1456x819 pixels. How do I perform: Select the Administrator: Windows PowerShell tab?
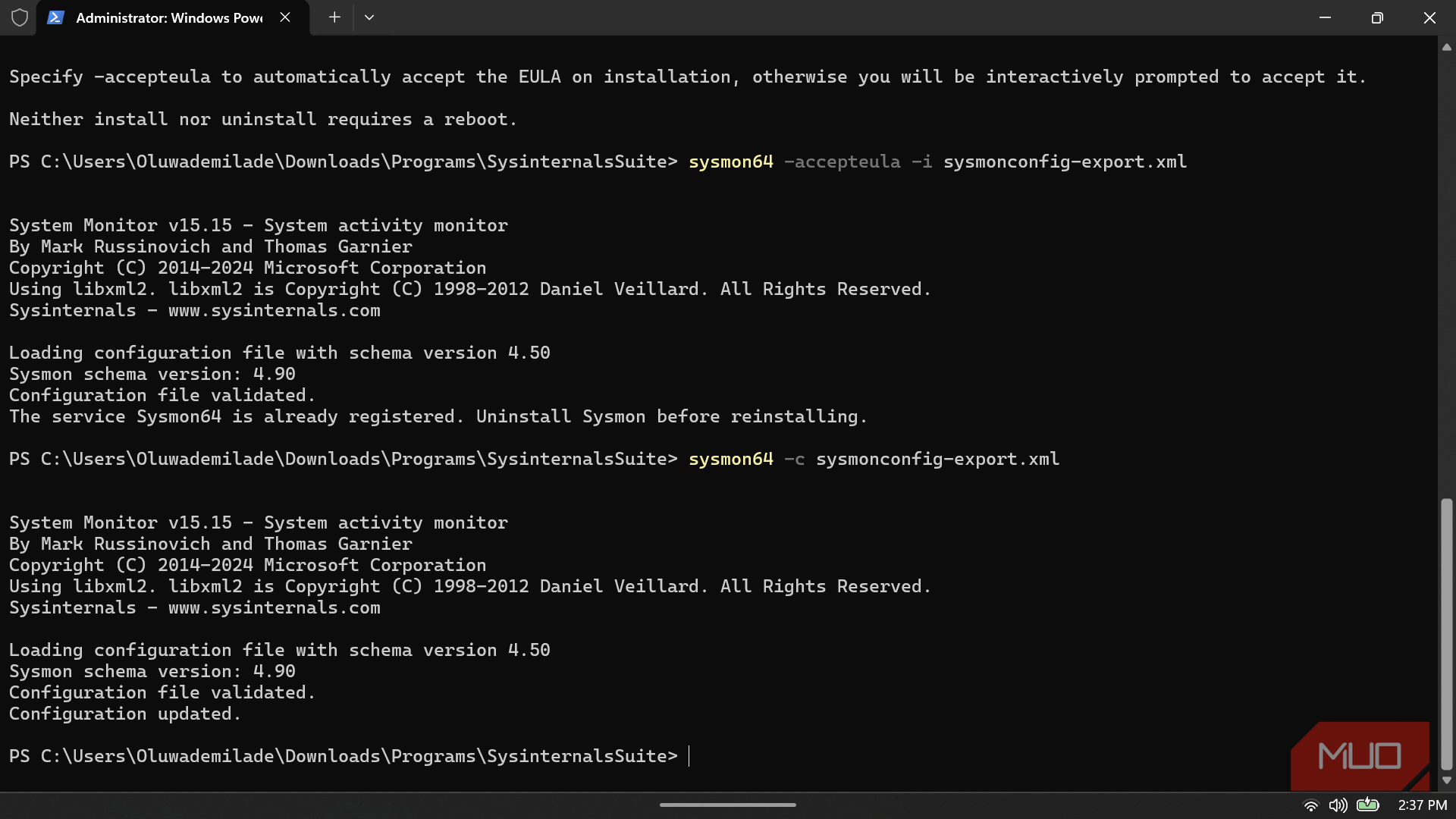pos(173,17)
